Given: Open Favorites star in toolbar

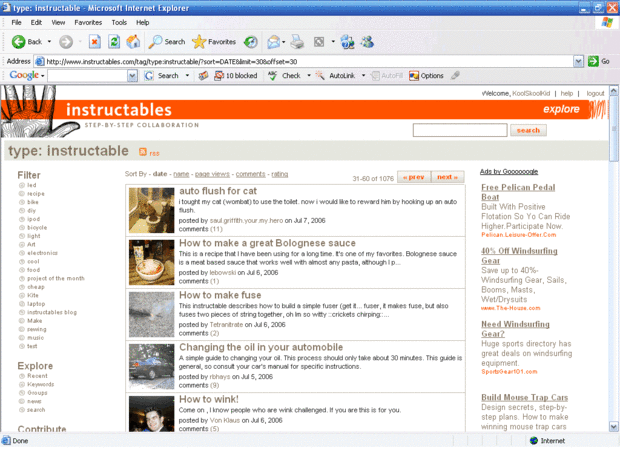Looking at the screenshot, I should coord(214,42).
